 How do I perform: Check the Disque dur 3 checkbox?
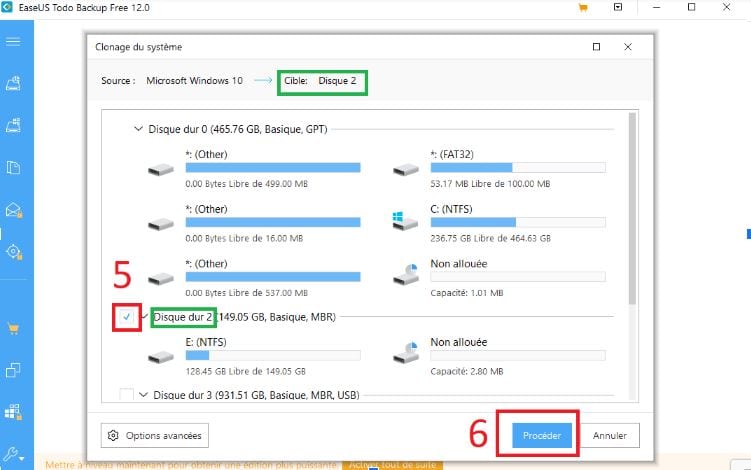[x=126, y=394]
